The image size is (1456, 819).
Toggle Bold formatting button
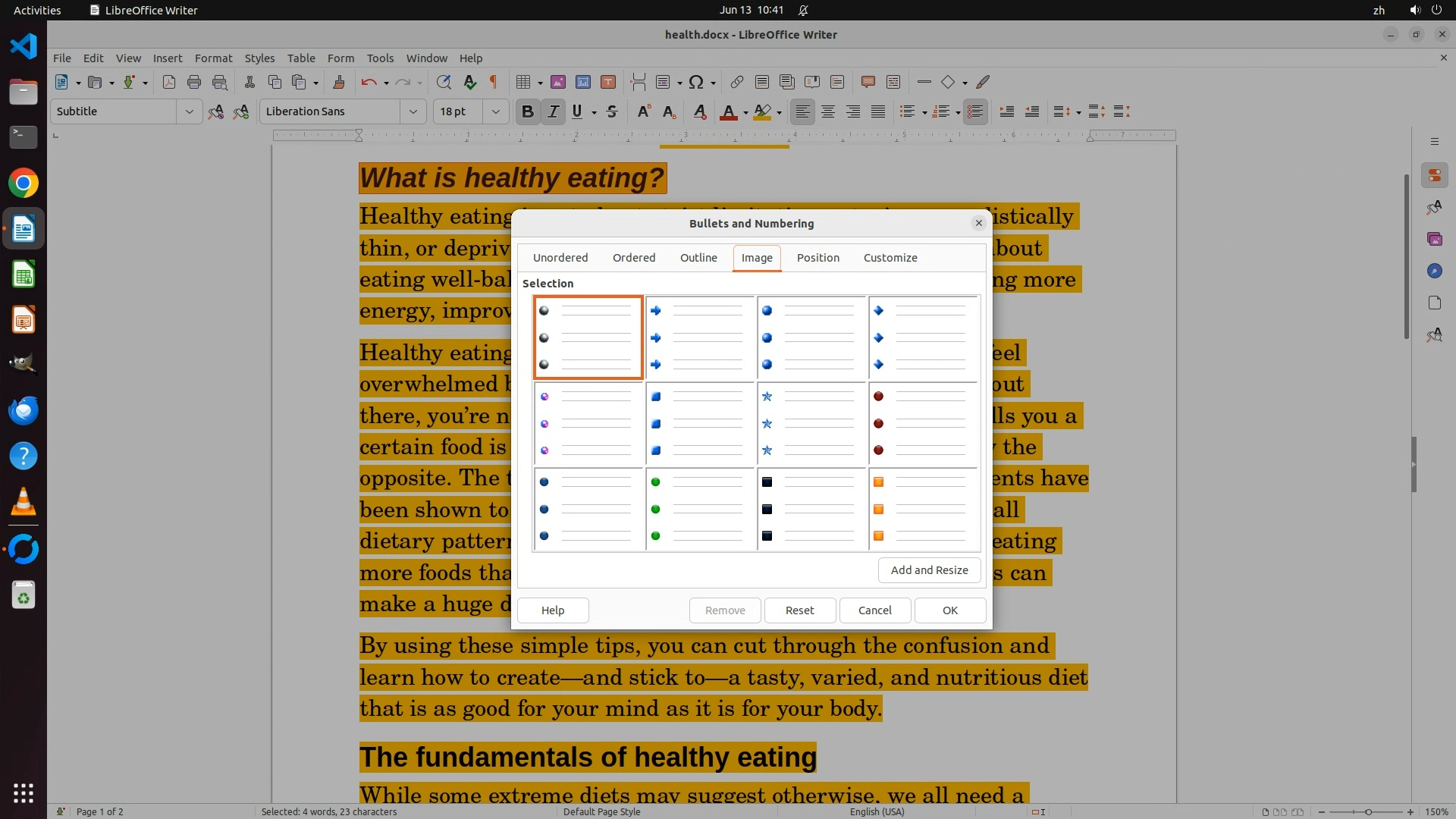[528, 111]
